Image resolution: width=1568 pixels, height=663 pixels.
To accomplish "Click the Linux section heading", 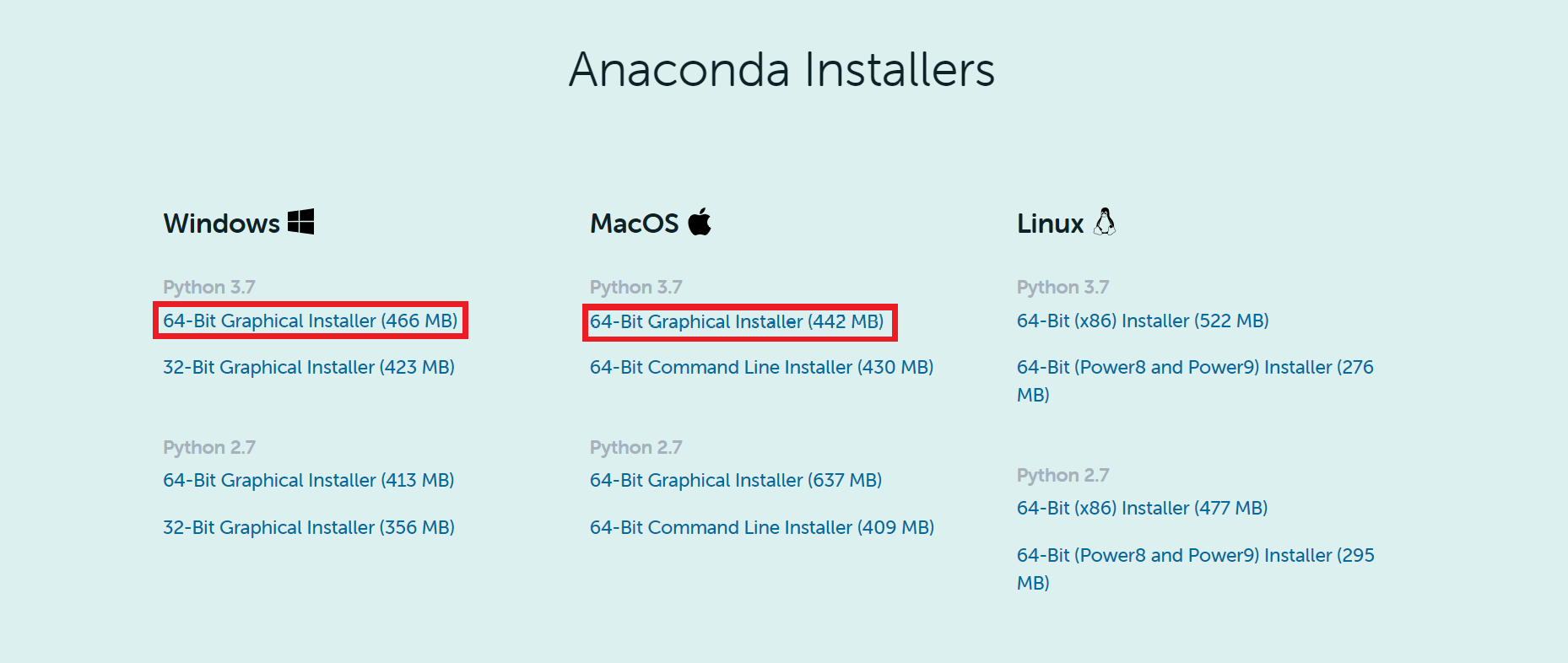I will point(1049,223).
